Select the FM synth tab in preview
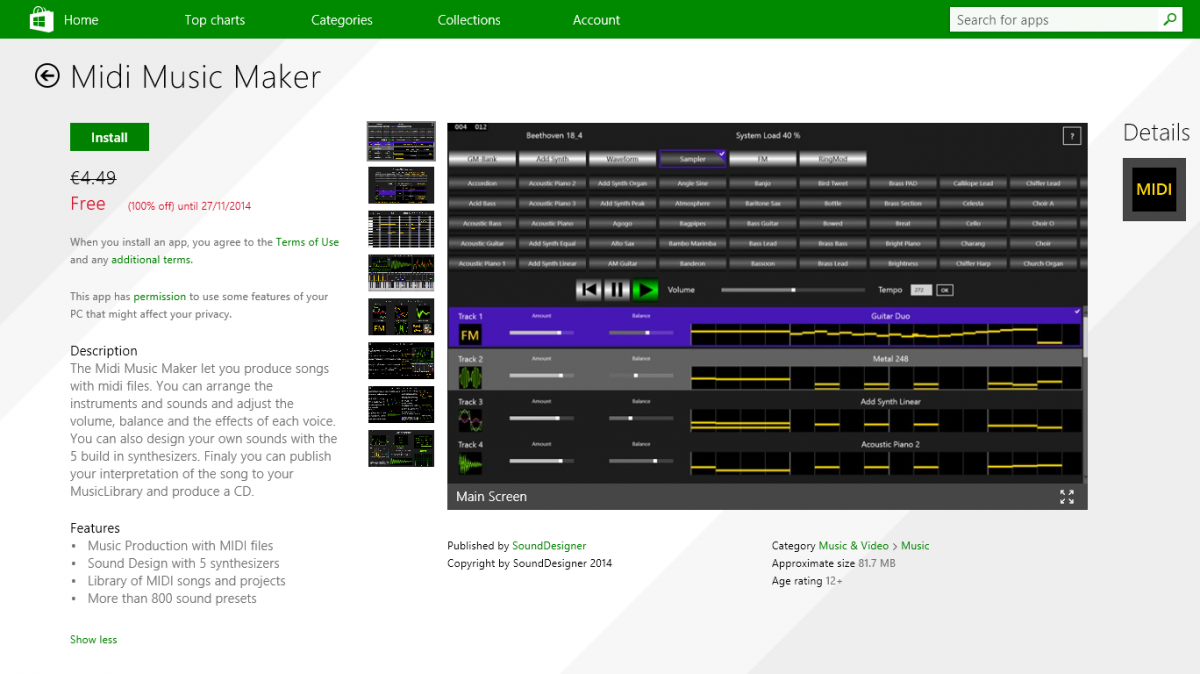 [762, 159]
